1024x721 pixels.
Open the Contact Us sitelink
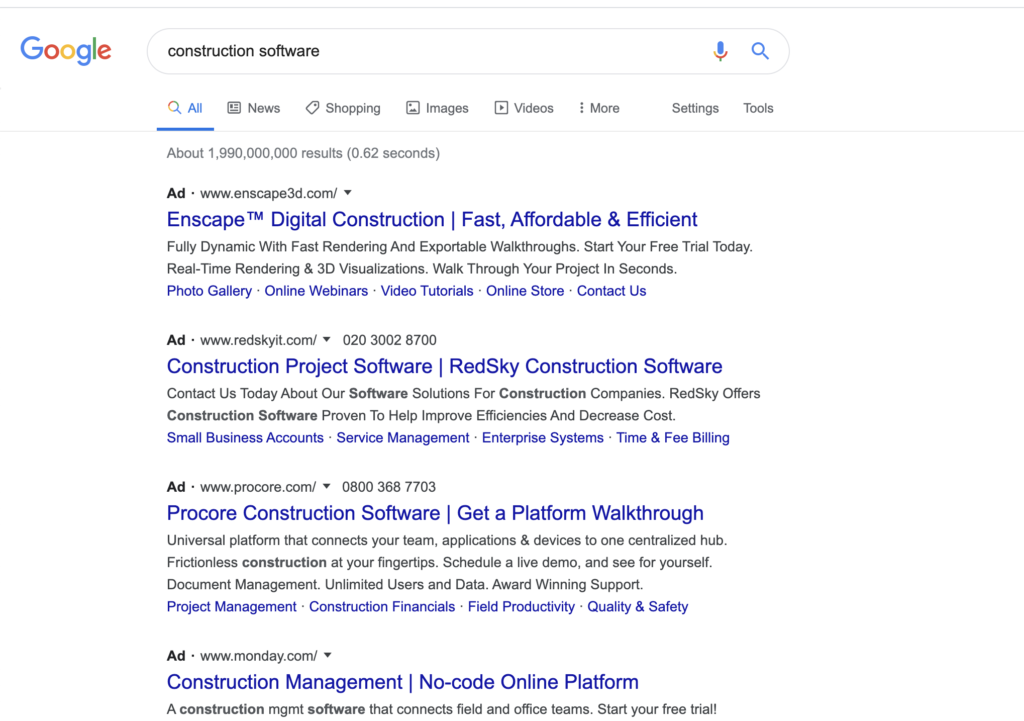(611, 291)
